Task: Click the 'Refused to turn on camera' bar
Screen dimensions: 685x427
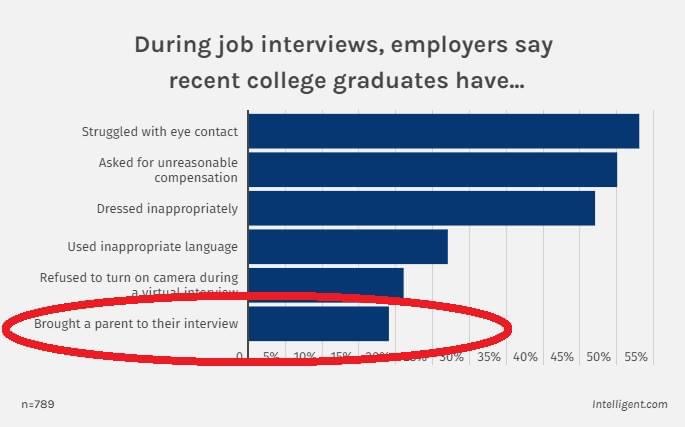Action: 326,282
